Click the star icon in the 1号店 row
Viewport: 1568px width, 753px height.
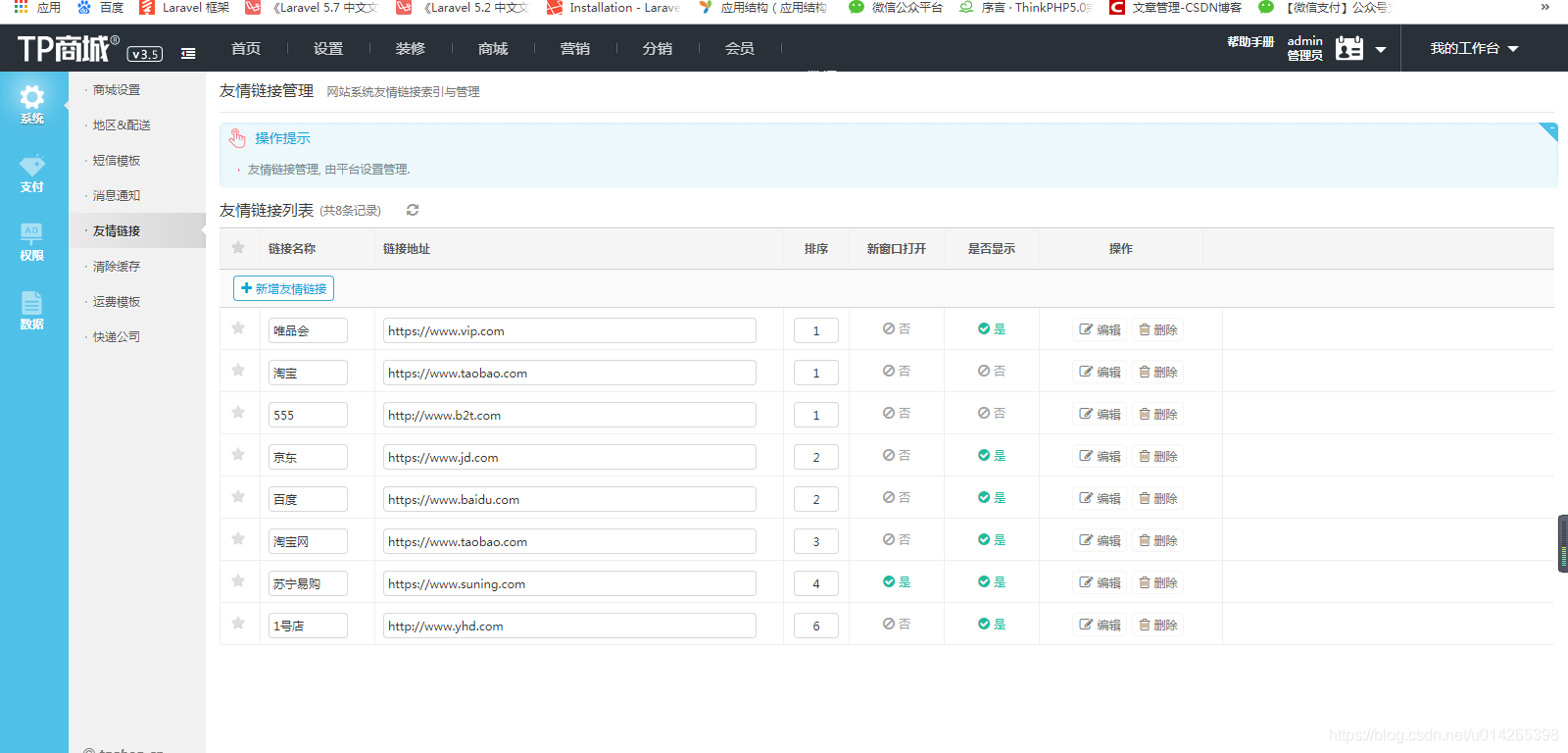(238, 624)
